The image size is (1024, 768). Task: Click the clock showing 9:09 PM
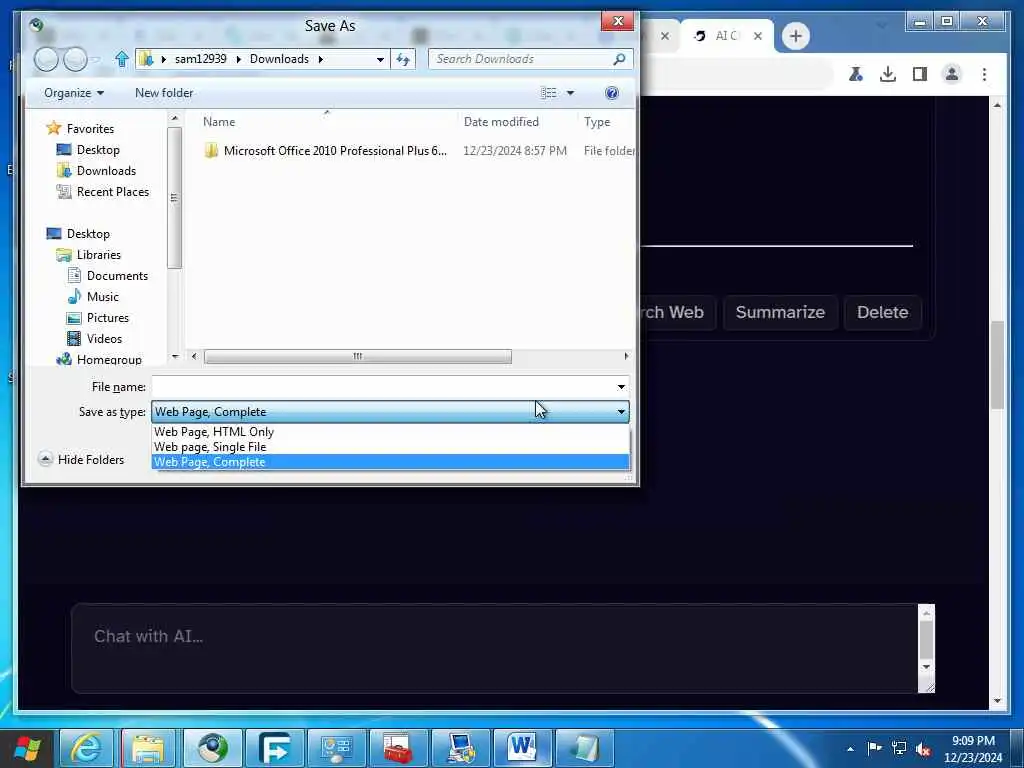point(973,741)
